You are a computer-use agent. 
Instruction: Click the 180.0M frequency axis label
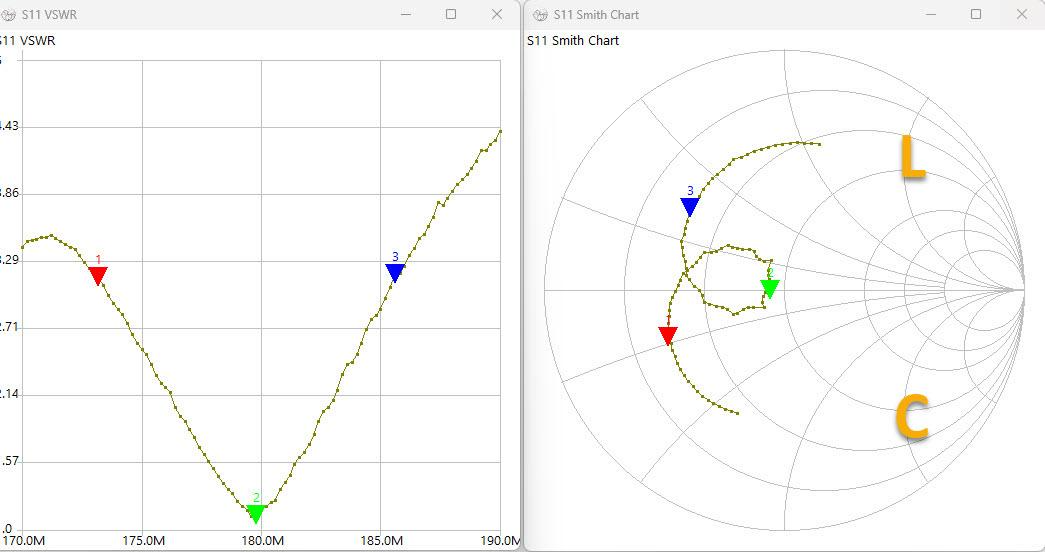coord(262,541)
